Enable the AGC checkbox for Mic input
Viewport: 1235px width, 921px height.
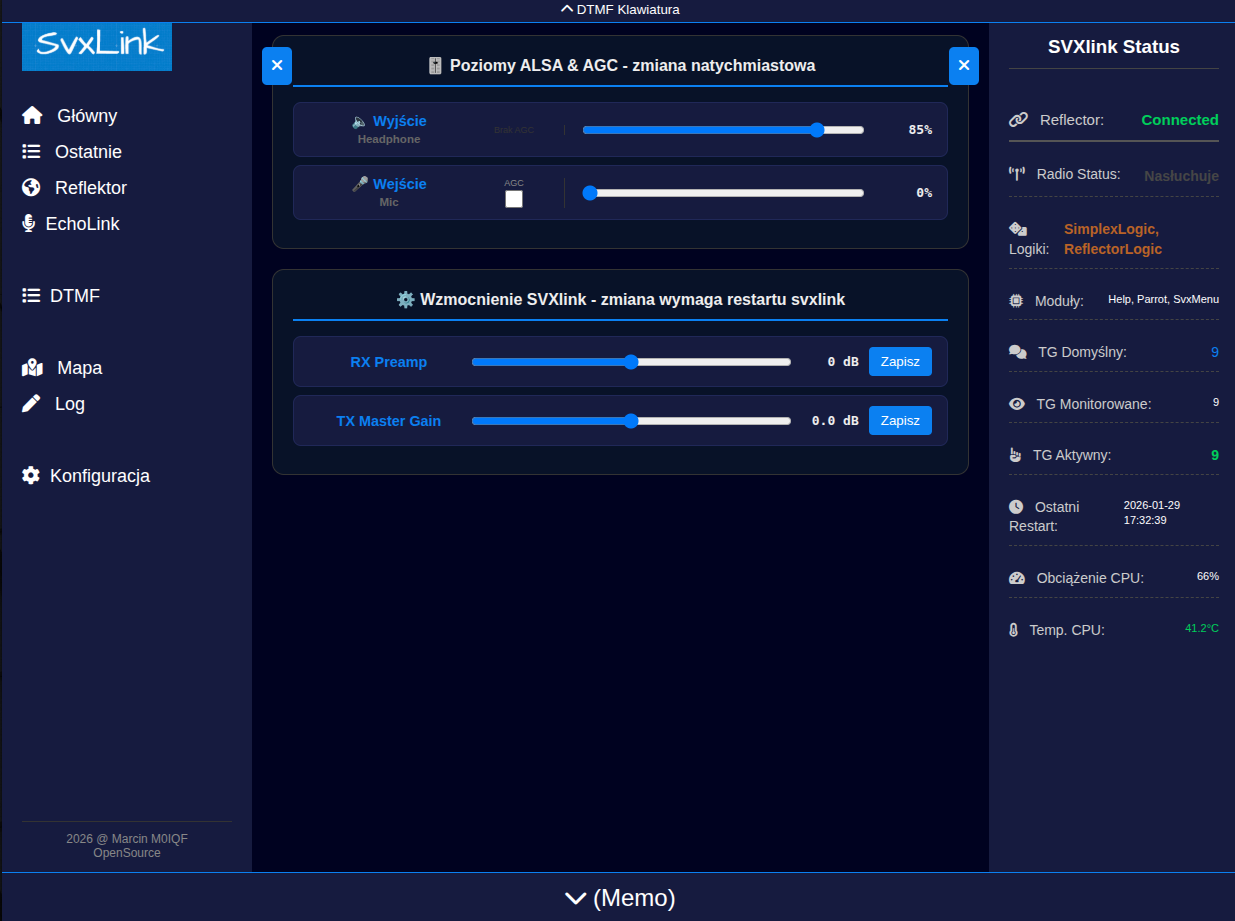514,199
